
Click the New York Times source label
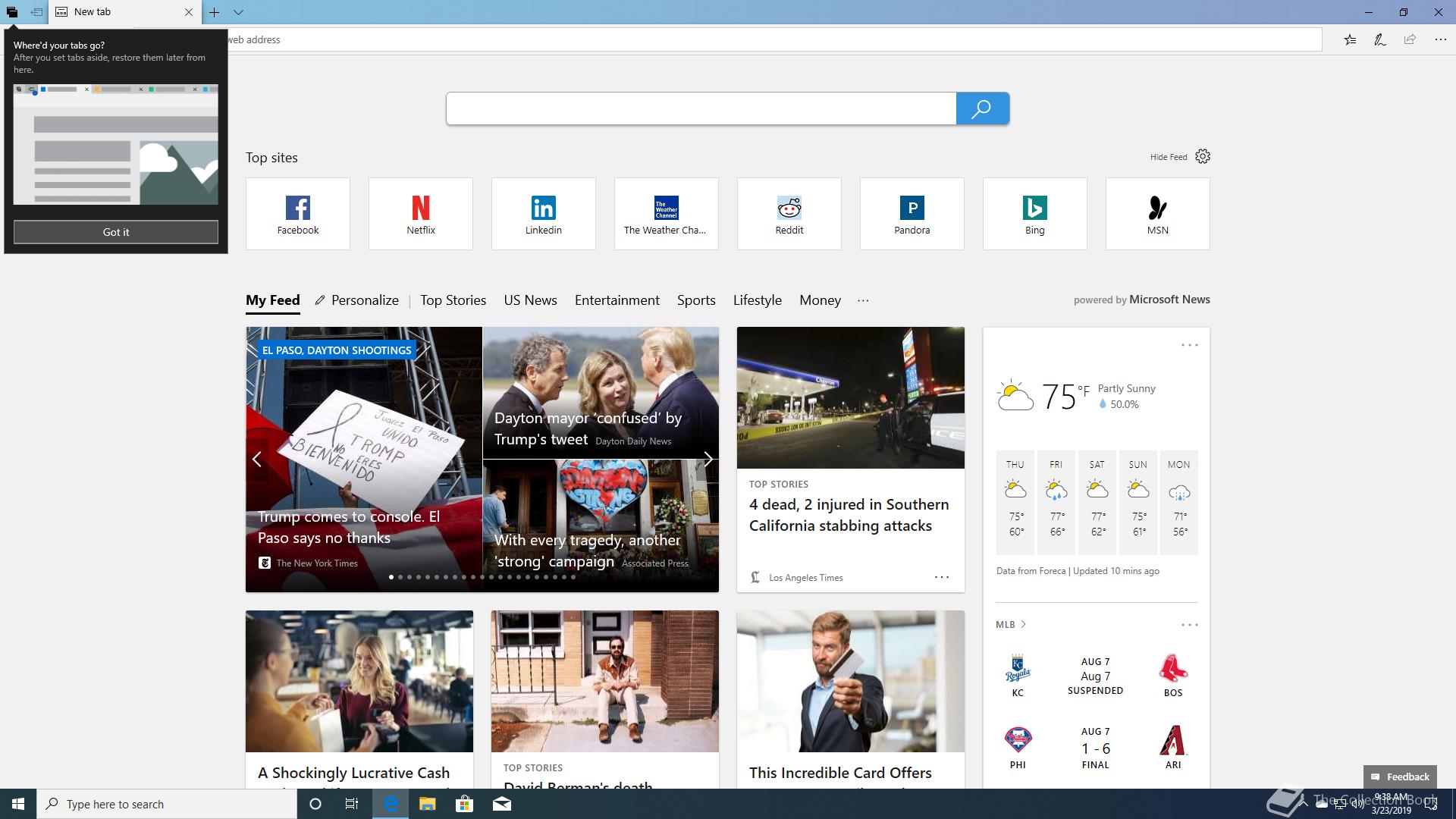click(x=317, y=563)
